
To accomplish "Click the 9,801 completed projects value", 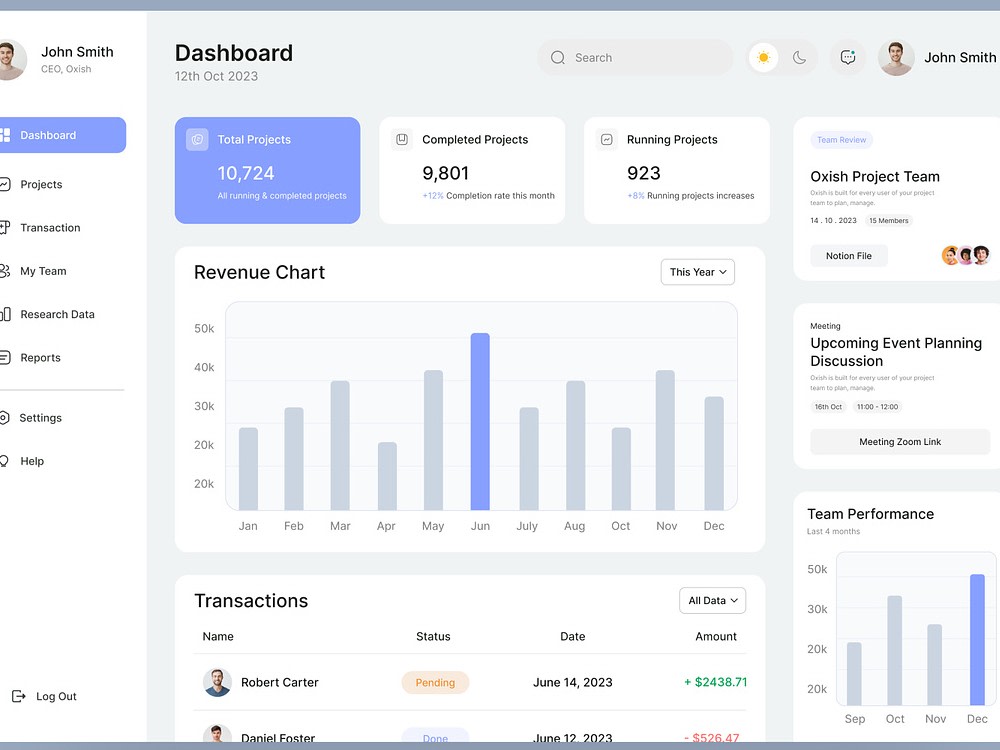I will click(445, 173).
